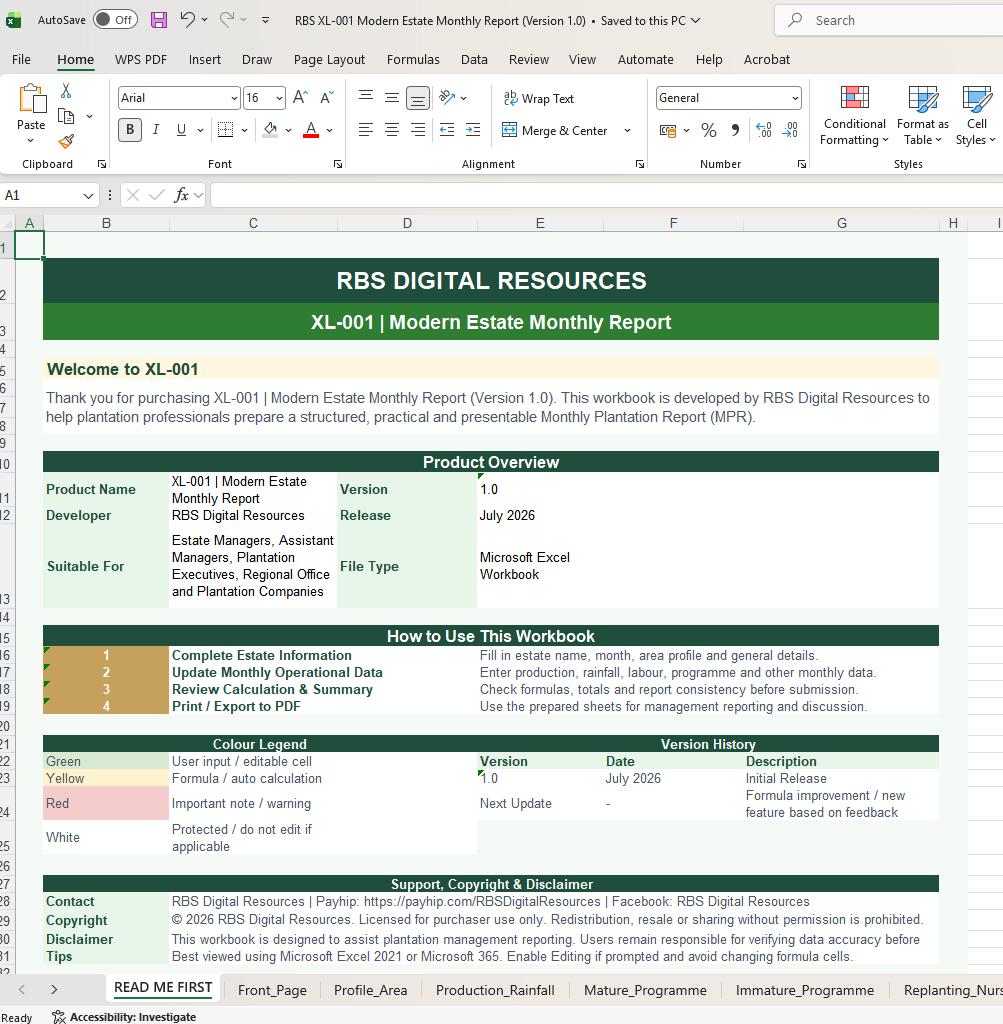Click the Cut scissors icon

[x=66, y=90]
